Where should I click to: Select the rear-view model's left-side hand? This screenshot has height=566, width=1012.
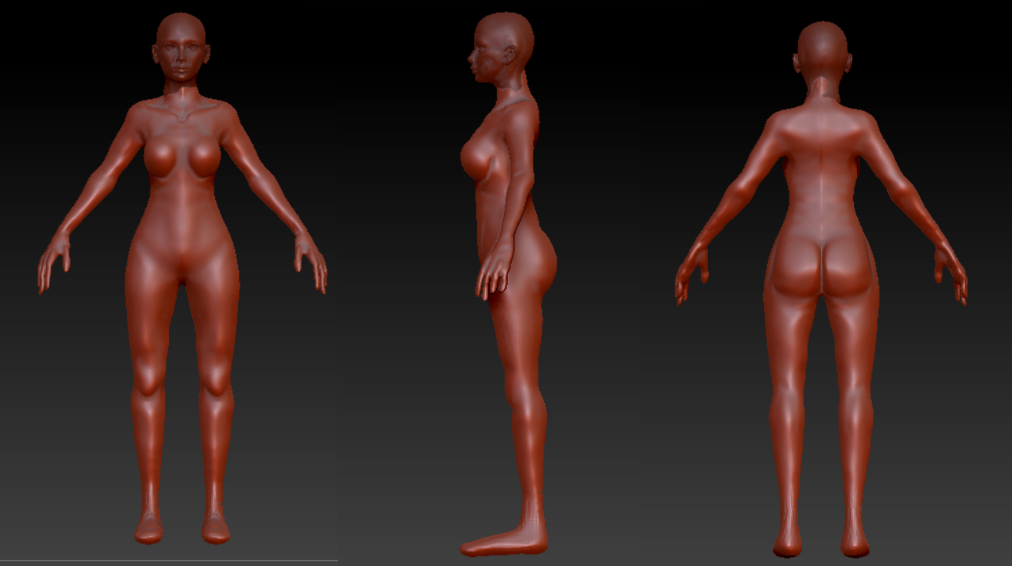click(692, 273)
